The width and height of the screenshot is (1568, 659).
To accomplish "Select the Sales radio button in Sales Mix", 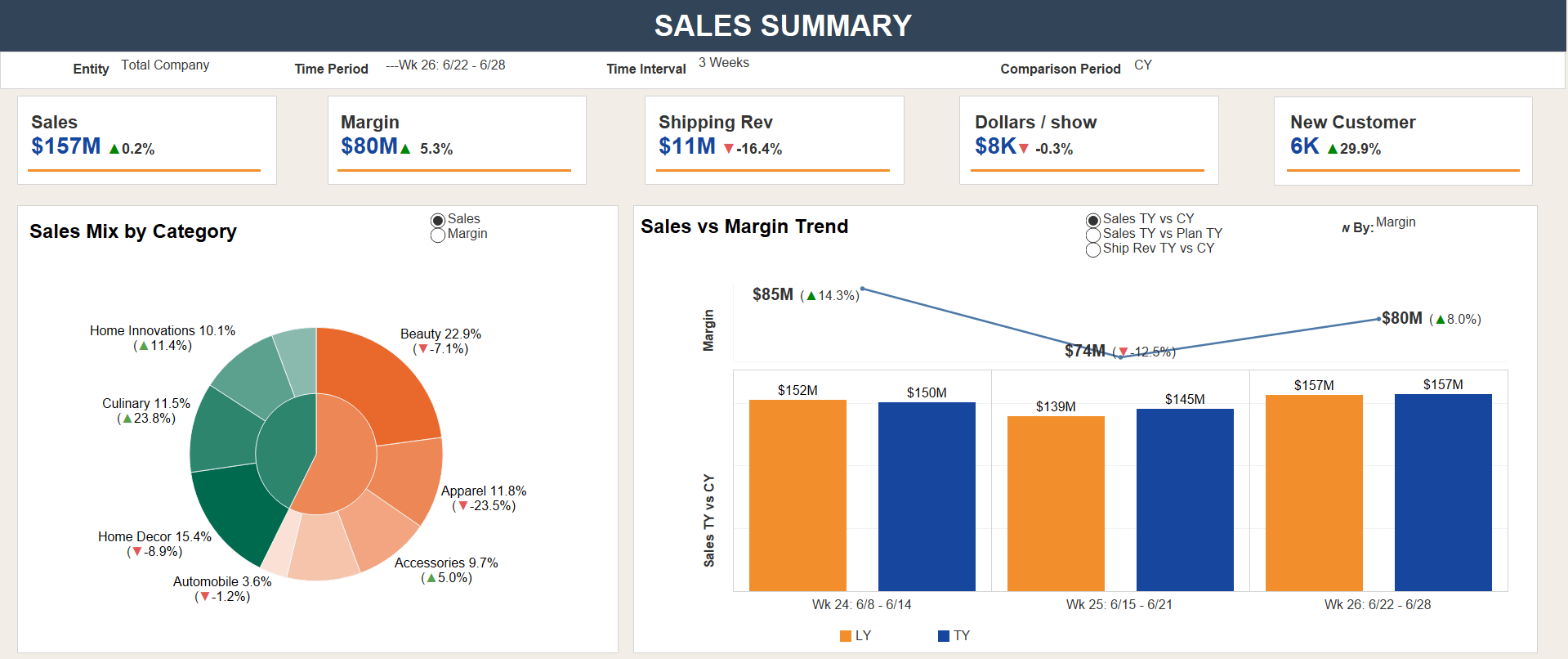I will click(438, 220).
